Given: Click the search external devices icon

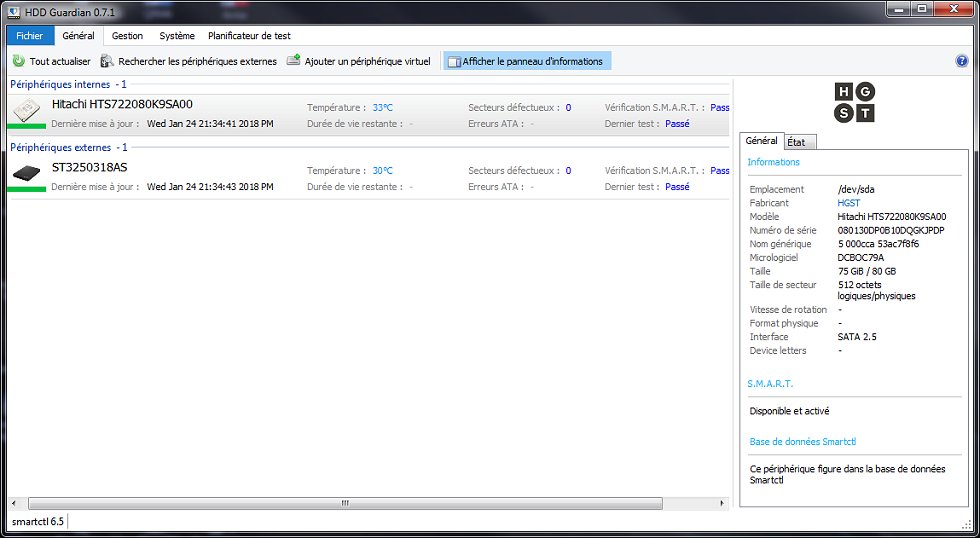Looking at the screenshot, I should tap(107, 61).
